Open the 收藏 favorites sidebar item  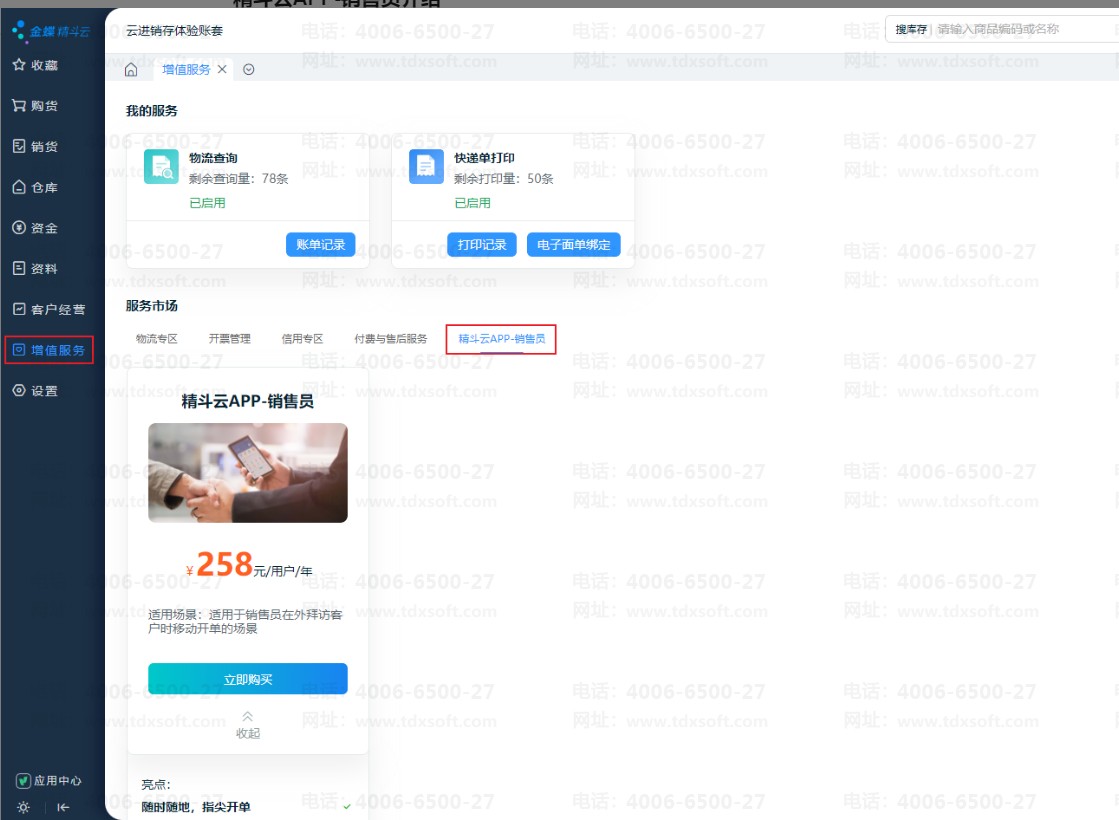35,65
